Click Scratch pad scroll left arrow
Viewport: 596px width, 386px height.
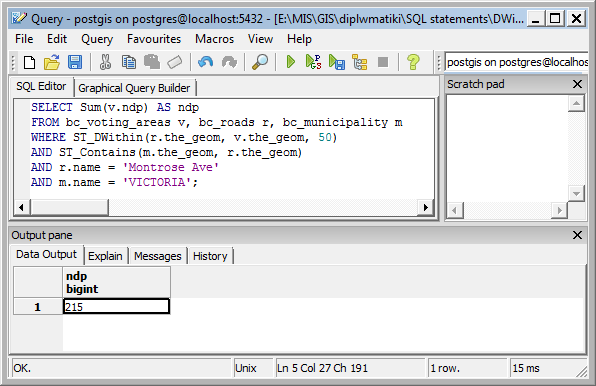(x=455, y=210)
